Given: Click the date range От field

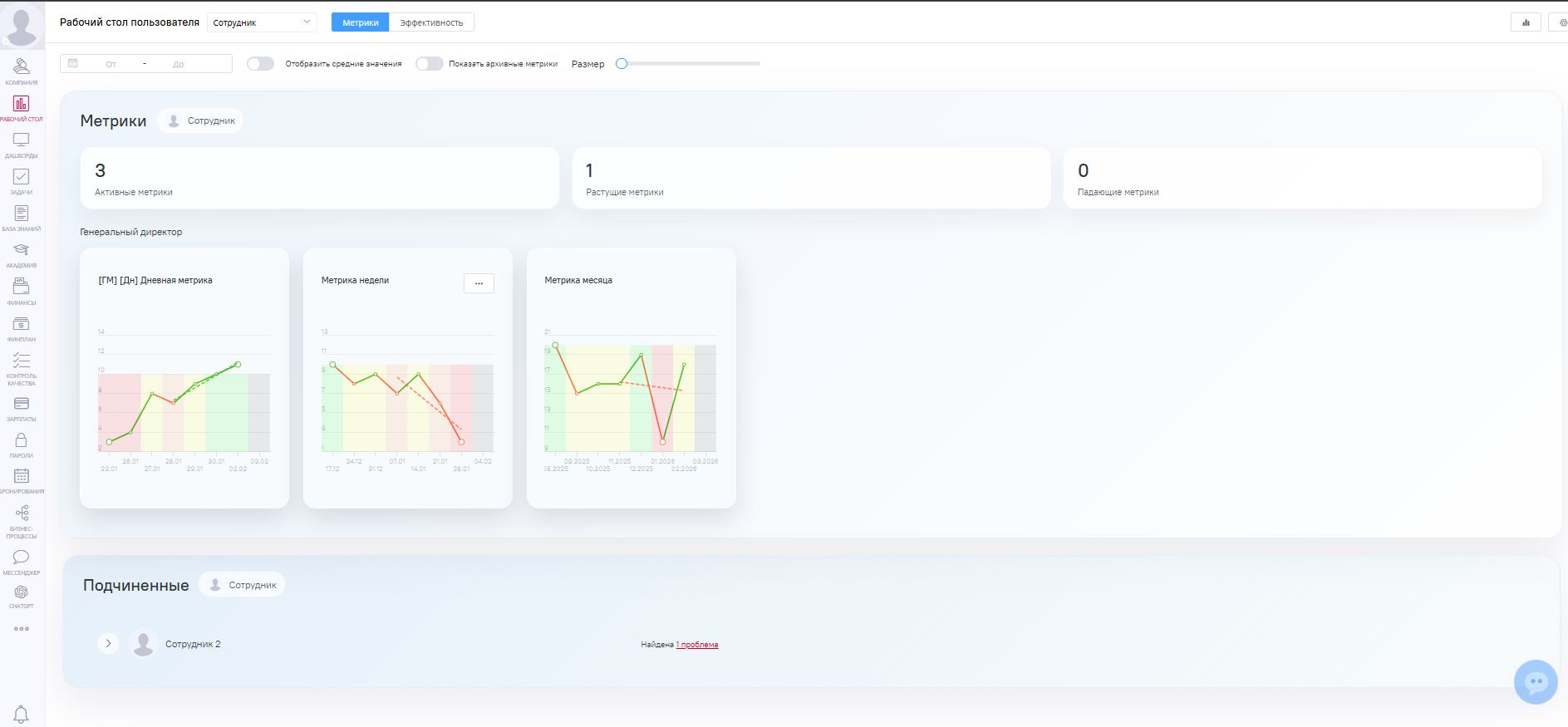Looking at the screenshot, I should pyautogui.click(x=111, y=64).
